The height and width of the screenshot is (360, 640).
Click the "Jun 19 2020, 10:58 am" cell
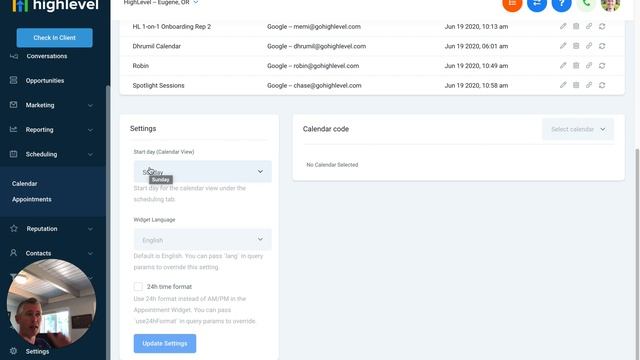click(x=476, y=85)
